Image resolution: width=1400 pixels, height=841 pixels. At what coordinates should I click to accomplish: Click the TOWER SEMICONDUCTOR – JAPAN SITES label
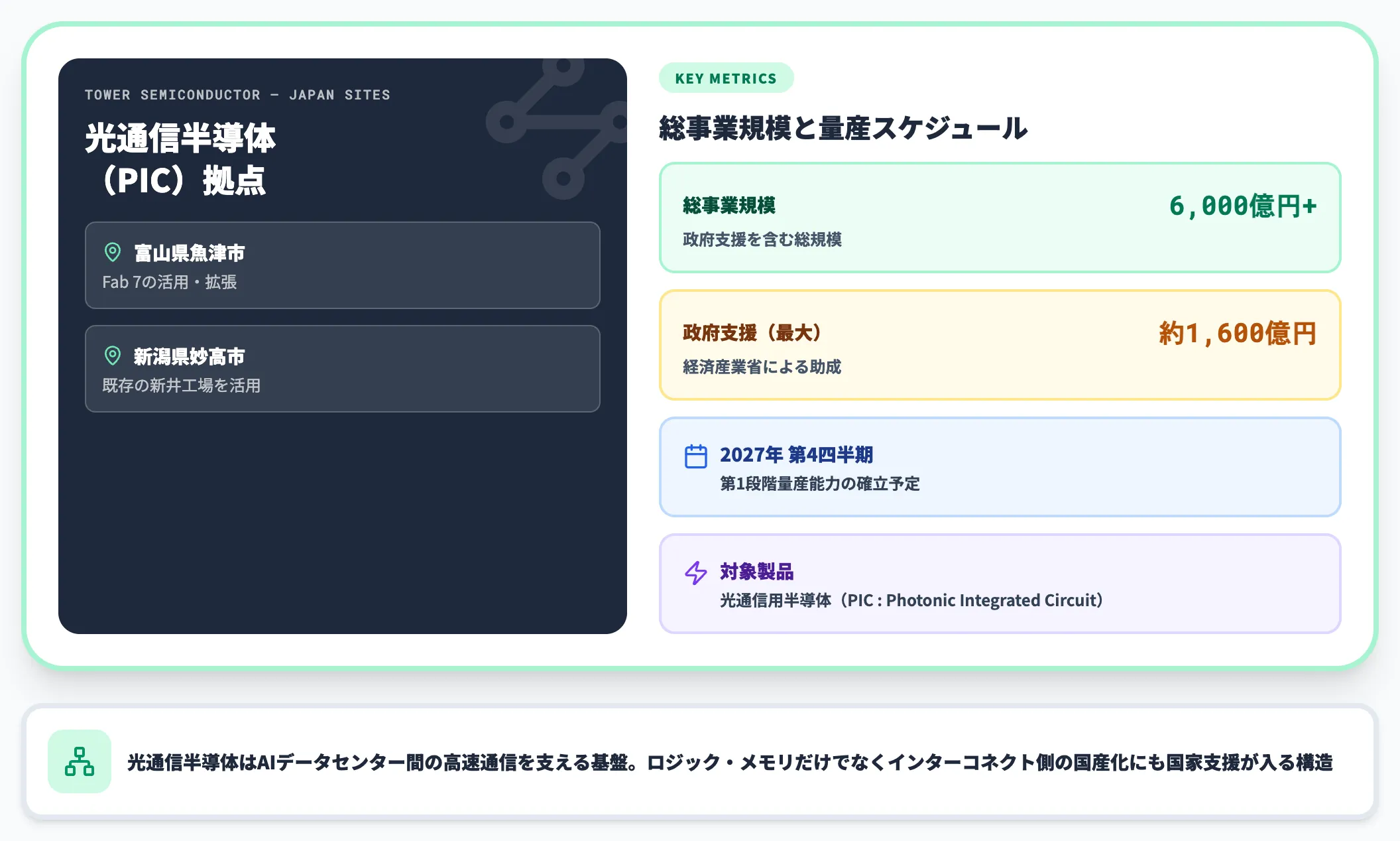[237, 95]
